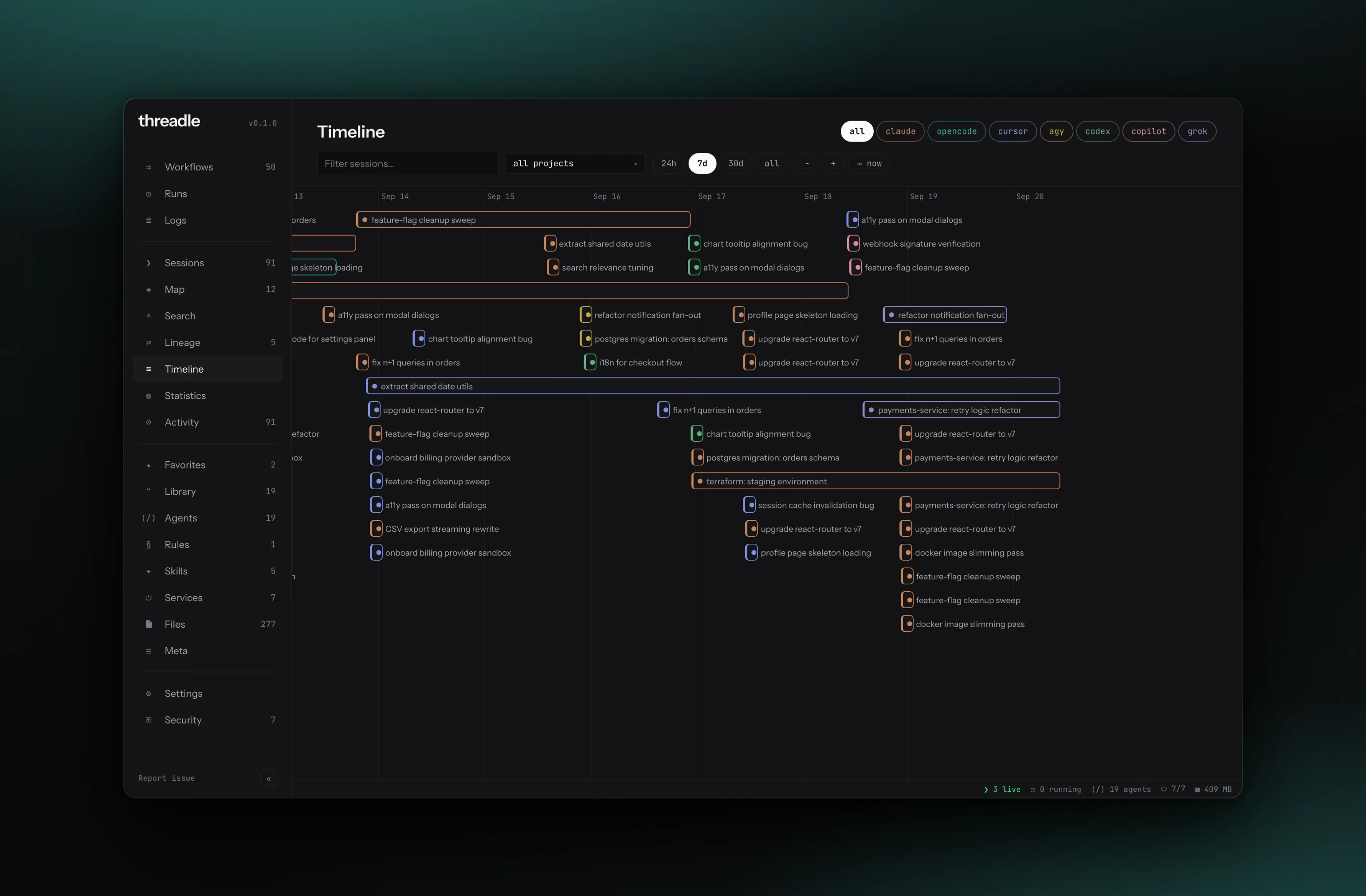The height and width of the screenshot is (896, 1366).
Task: Click the Sessions chevron icon
Action: (x=149, y=263)
